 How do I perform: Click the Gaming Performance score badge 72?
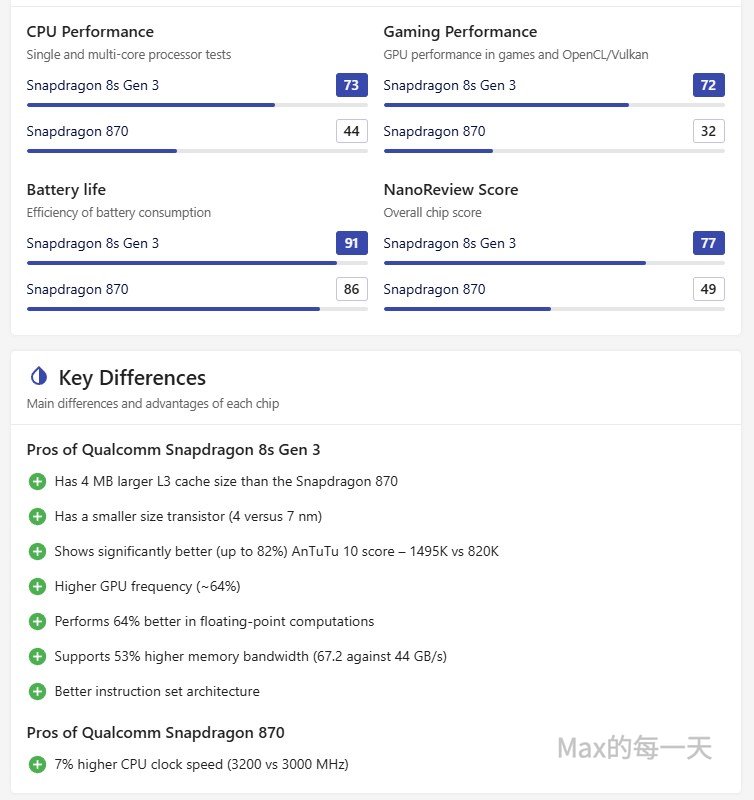click(x=708, y=85)
